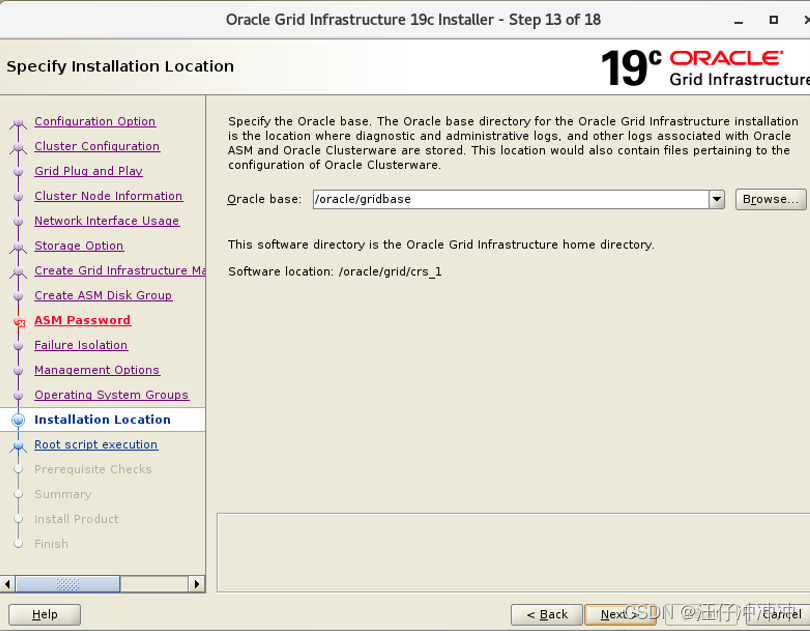This screenshot has height=631, width=810.
Task: Open Network Interface Usage step
Action: pyautogui.click(x=107, y=221)
